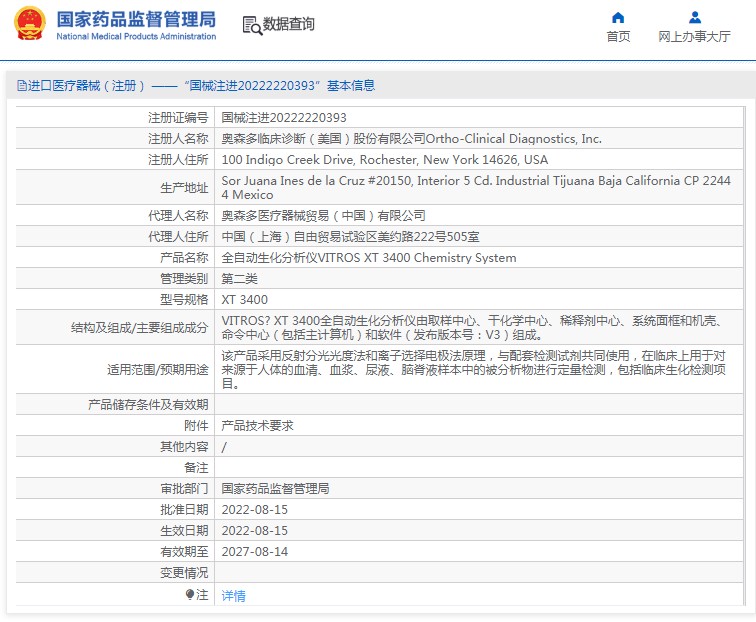Click the 审批部门 label
This screenshot has height=622, width=756.
coord(184,488)
